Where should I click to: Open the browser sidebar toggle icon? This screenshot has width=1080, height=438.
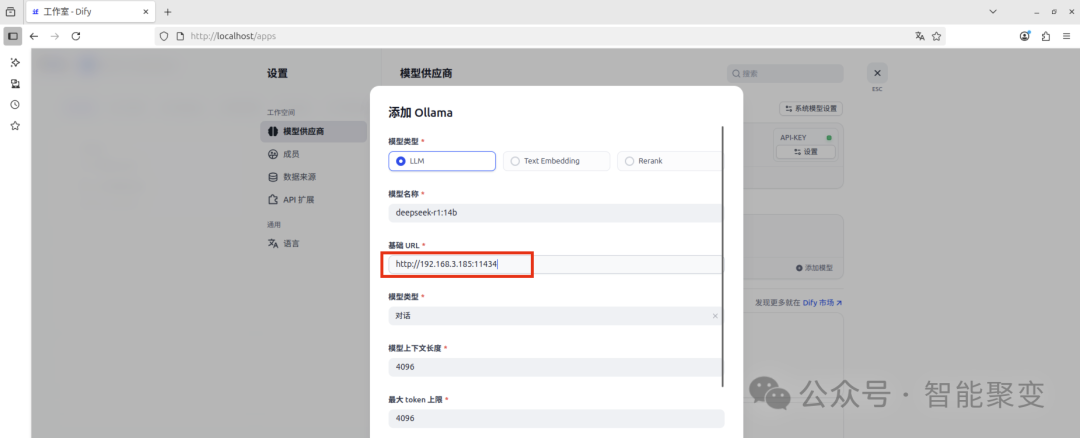12,36
